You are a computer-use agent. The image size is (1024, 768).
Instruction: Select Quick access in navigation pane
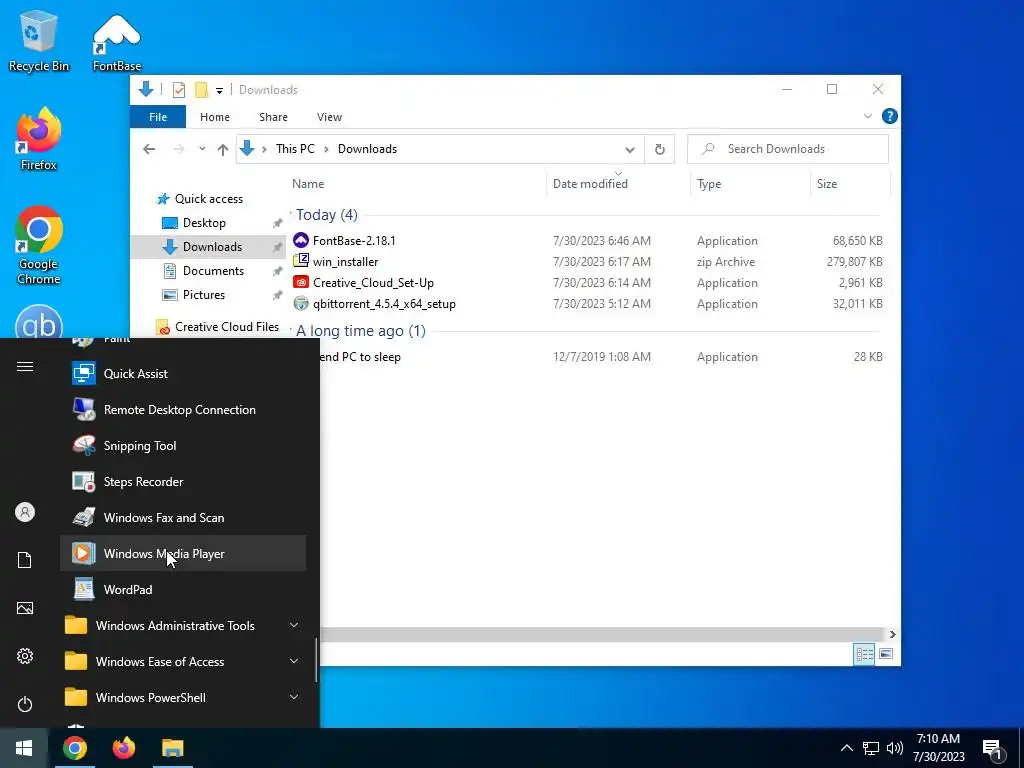tap(208, 199)
